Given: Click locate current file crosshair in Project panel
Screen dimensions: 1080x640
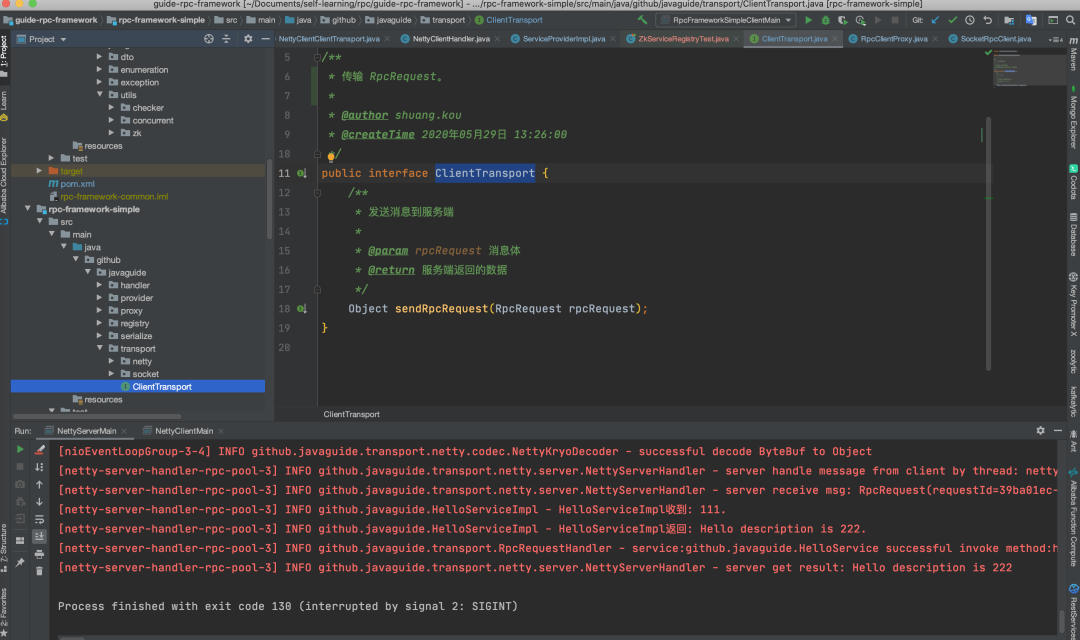Looking at the screenshot, I should pos(209,39).
